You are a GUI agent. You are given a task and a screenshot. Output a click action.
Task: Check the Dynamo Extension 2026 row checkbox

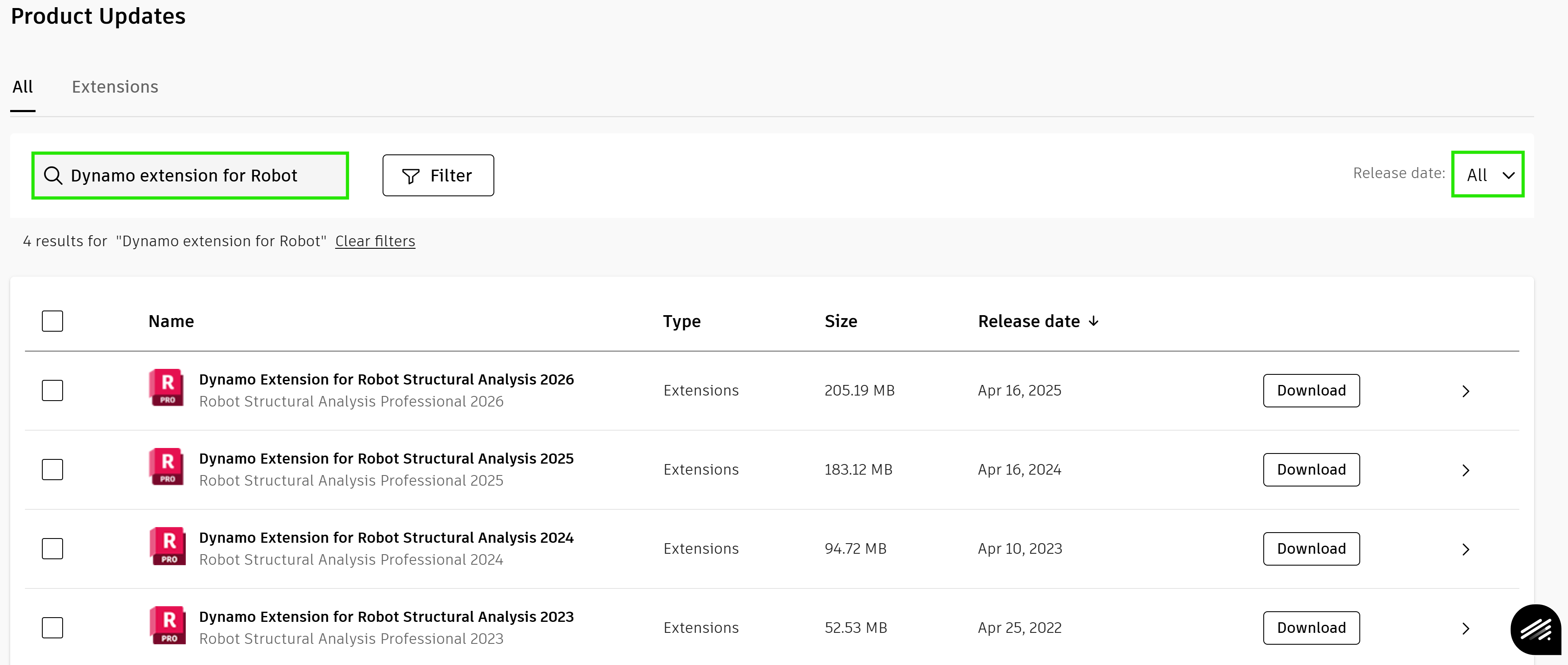pyautogui.click(x=52, y=390)
